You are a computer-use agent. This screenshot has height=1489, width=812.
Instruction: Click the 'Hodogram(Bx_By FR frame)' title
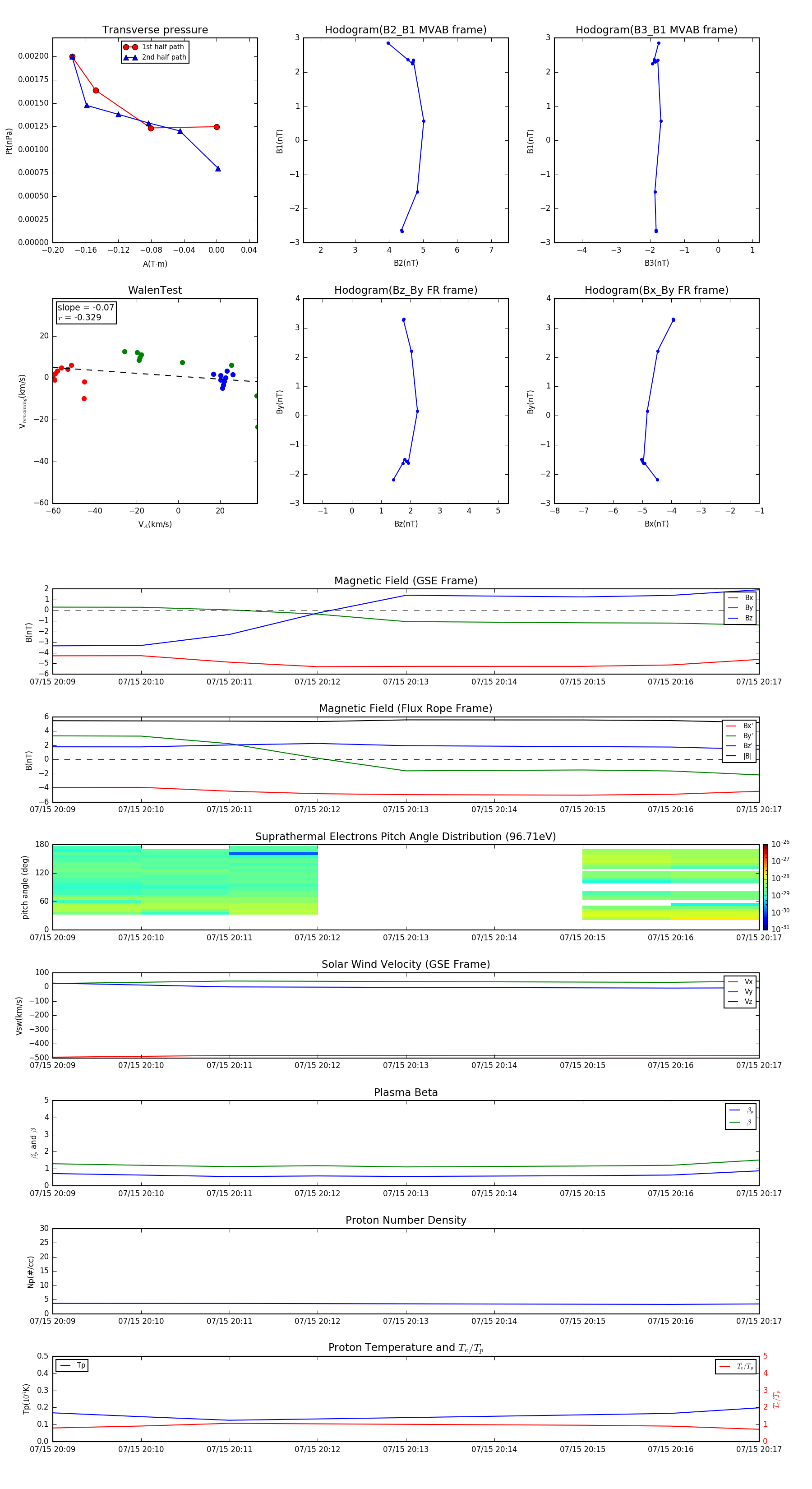pos(656,290)
